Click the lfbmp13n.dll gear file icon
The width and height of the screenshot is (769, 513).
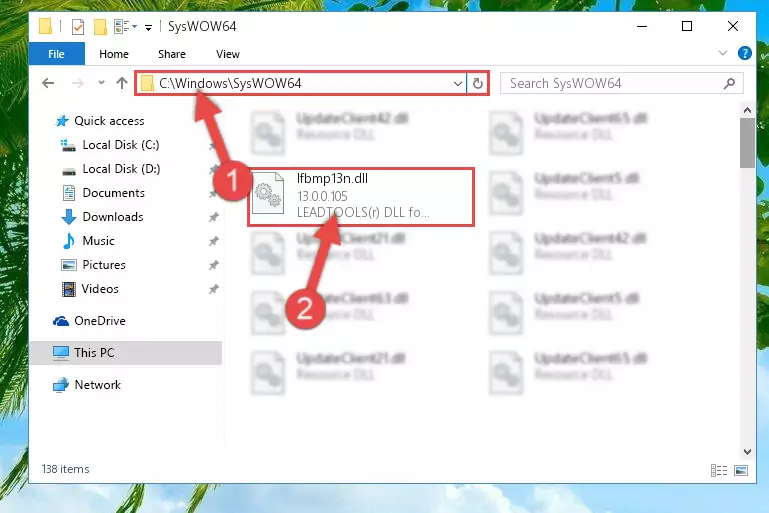(268, 193)
